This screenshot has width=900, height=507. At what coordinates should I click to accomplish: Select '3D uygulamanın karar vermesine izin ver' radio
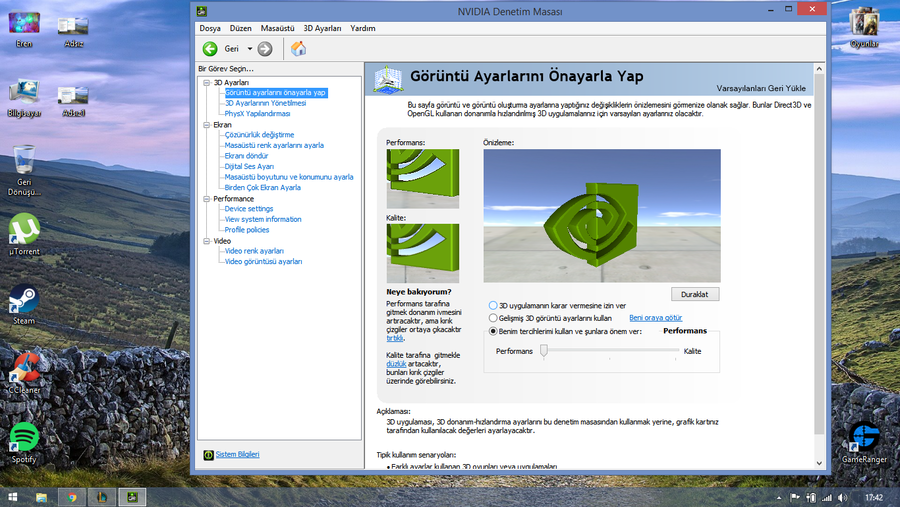(493, 305)
